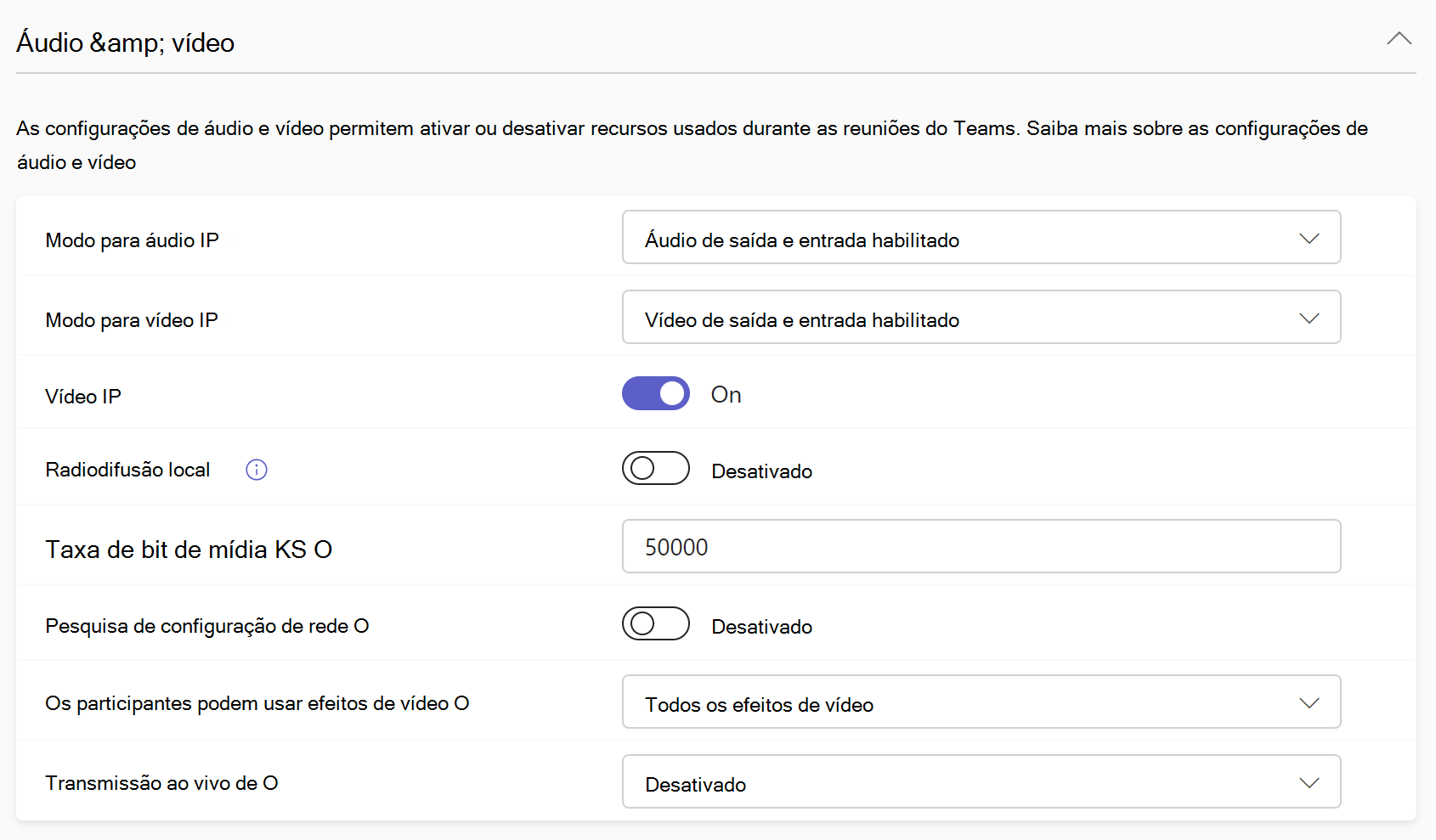
Task: Enable the Radiodifusão local toggle
Action: coord(656,468)
